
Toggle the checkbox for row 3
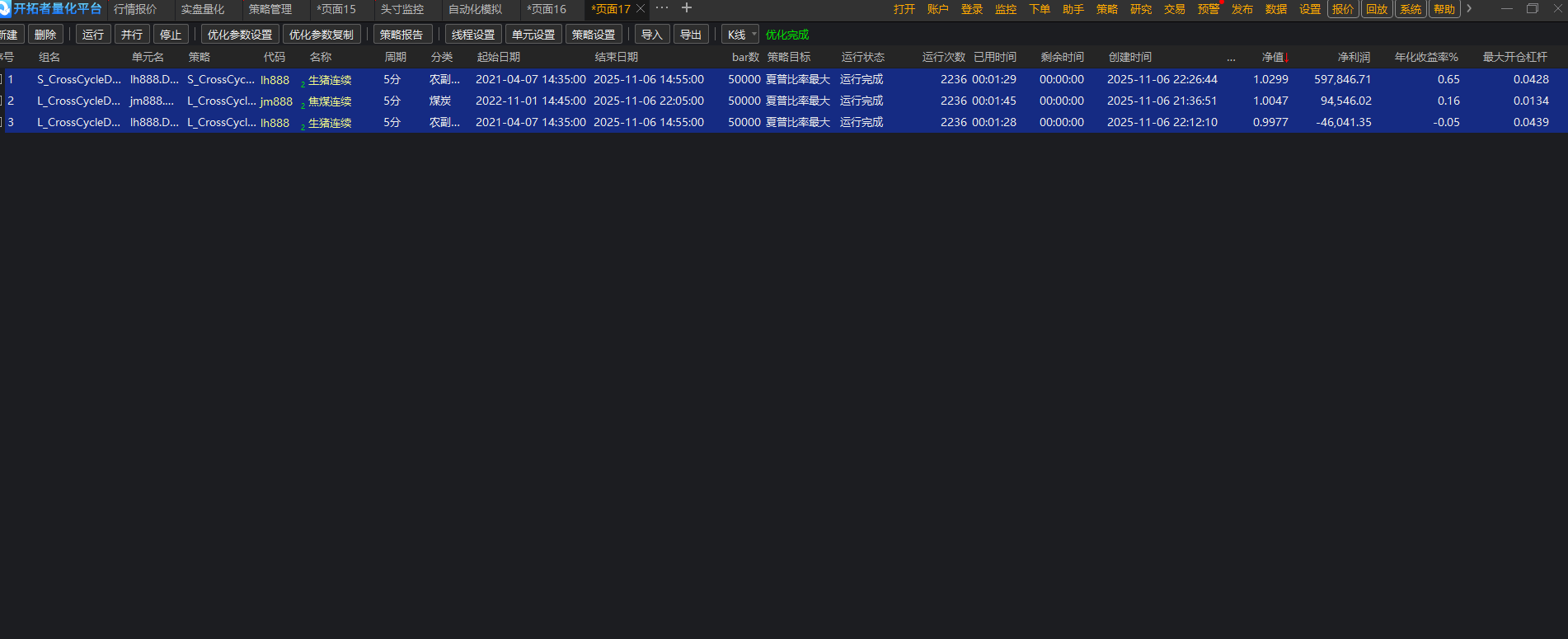point(2,123)
